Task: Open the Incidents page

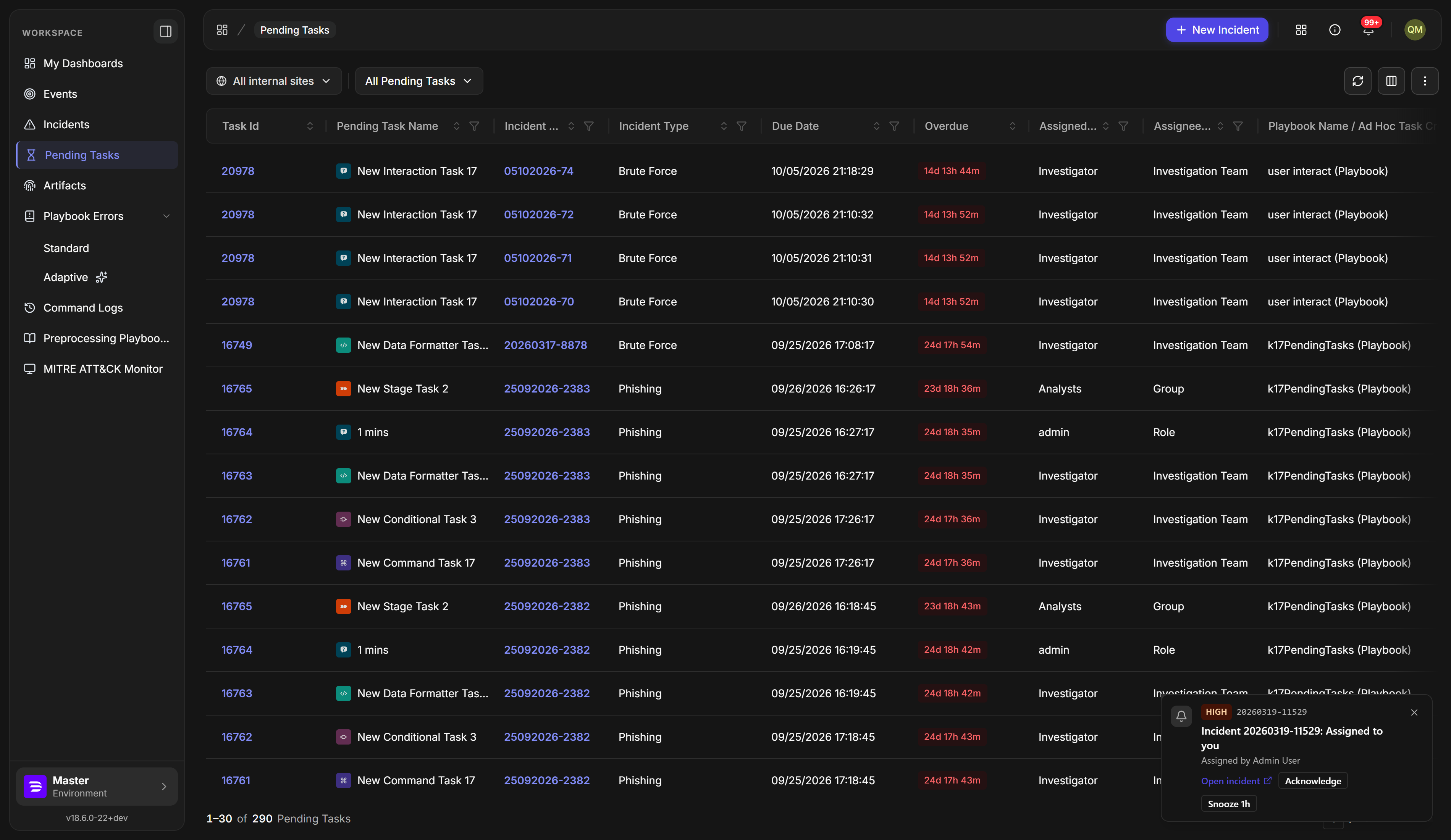Action: tap(97, 124)
